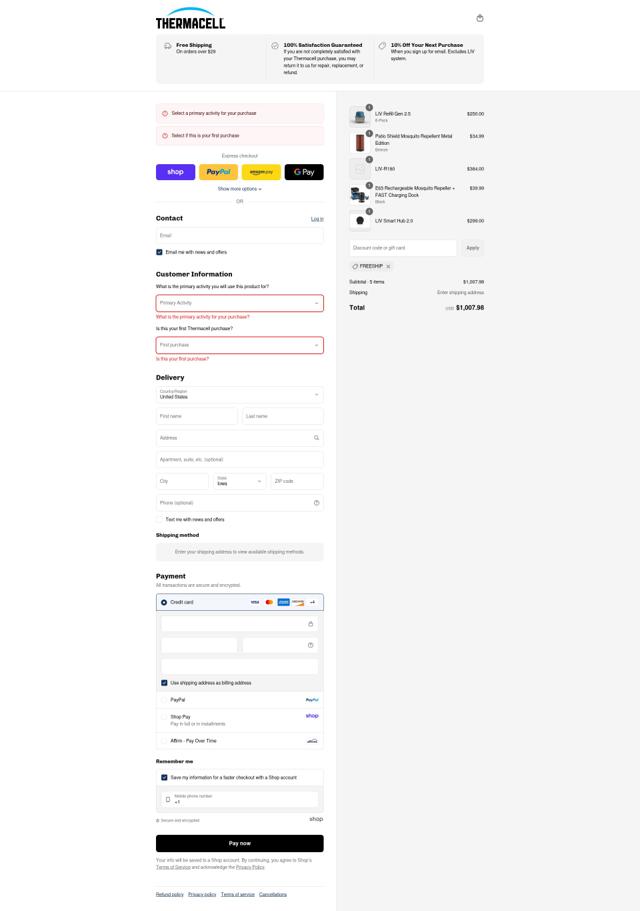The image size is (640, 911).
Task: Expand Show more options
Action: pyautogui.click(x=239, y=189)
